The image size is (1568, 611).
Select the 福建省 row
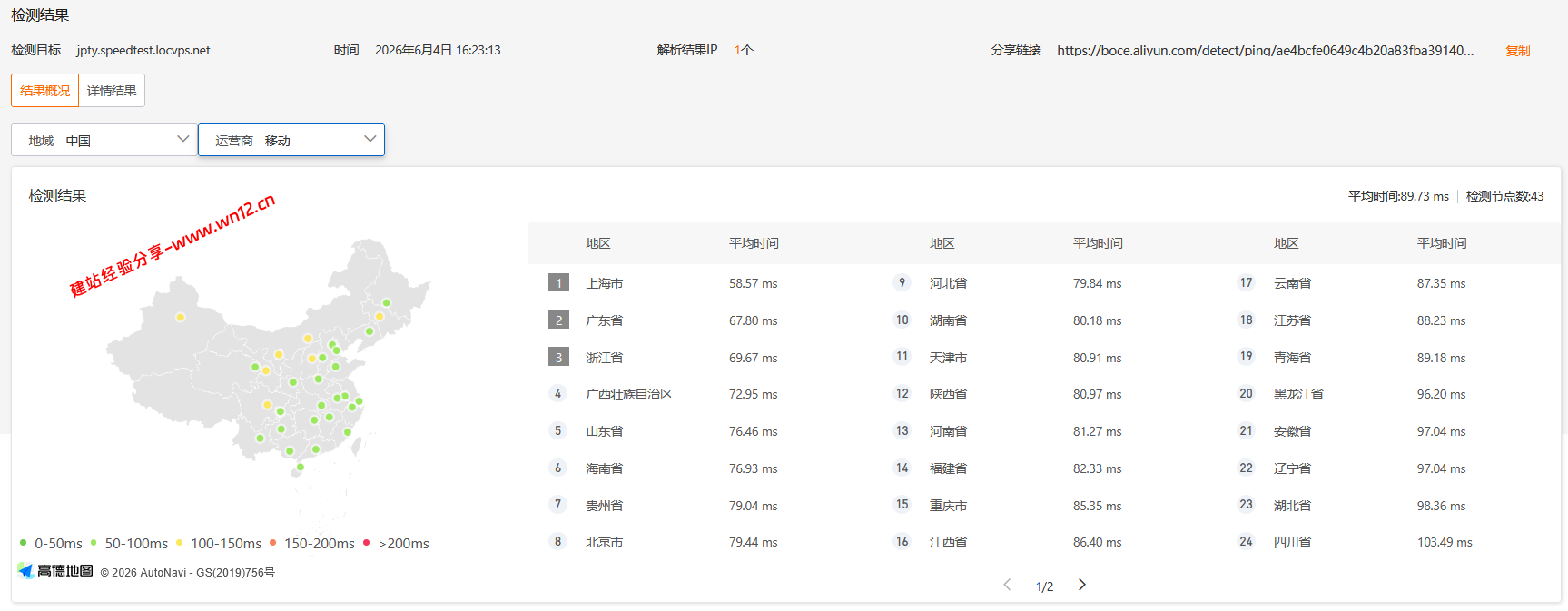tap(1044, 468)
